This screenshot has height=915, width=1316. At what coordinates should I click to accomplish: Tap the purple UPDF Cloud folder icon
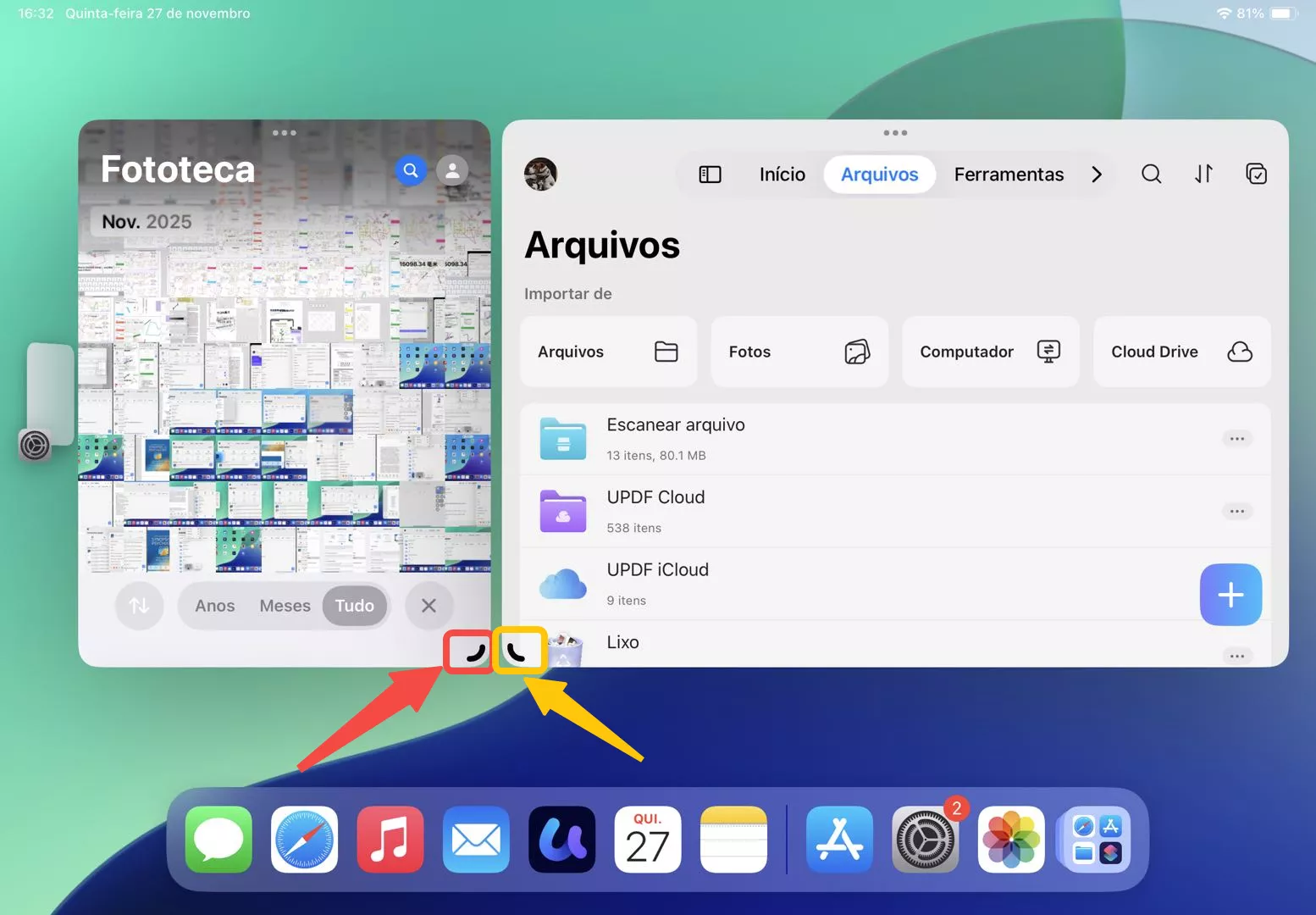coord(563,511)
